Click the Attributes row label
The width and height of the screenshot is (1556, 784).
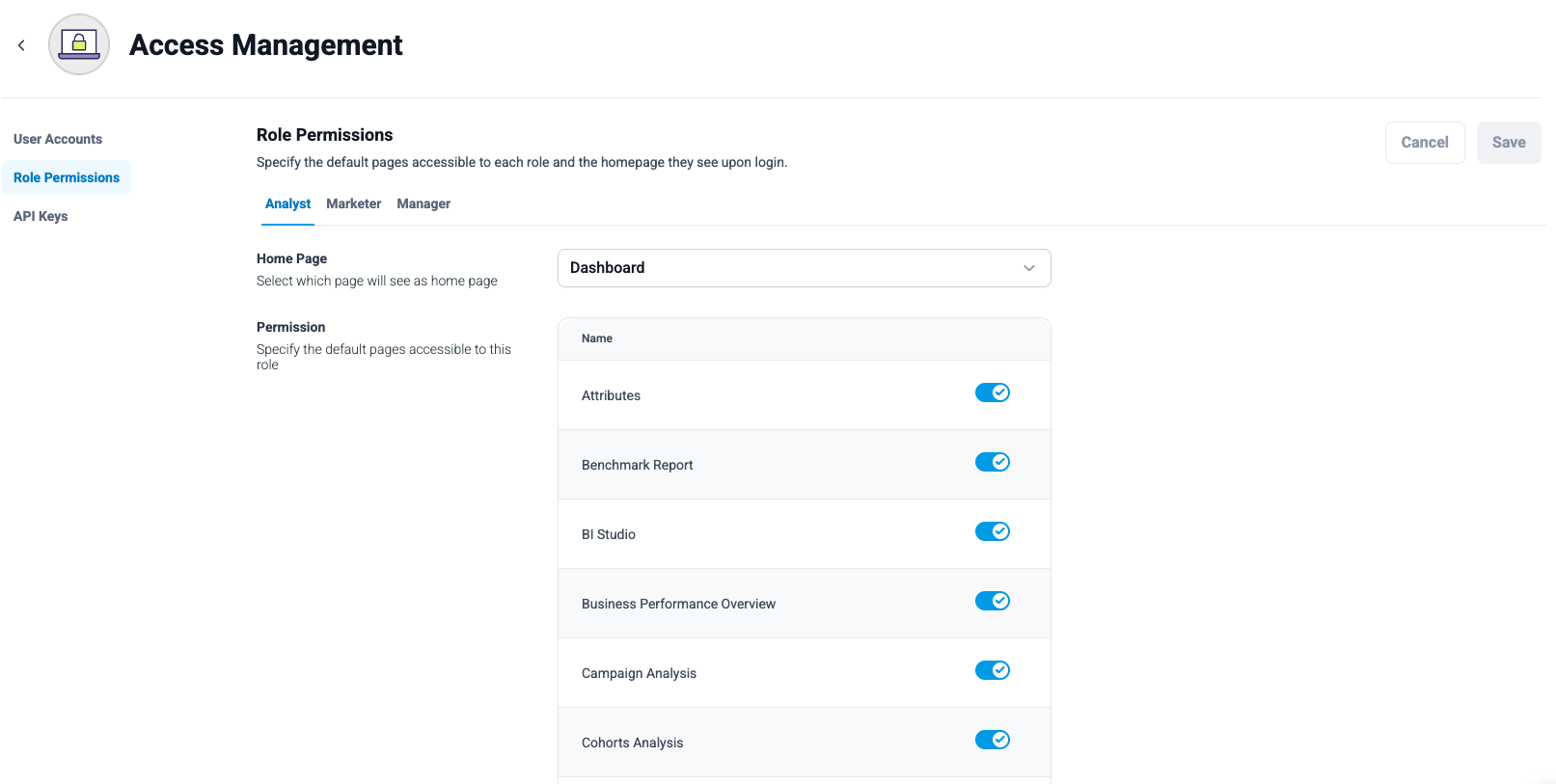click(x=611, y=395)
